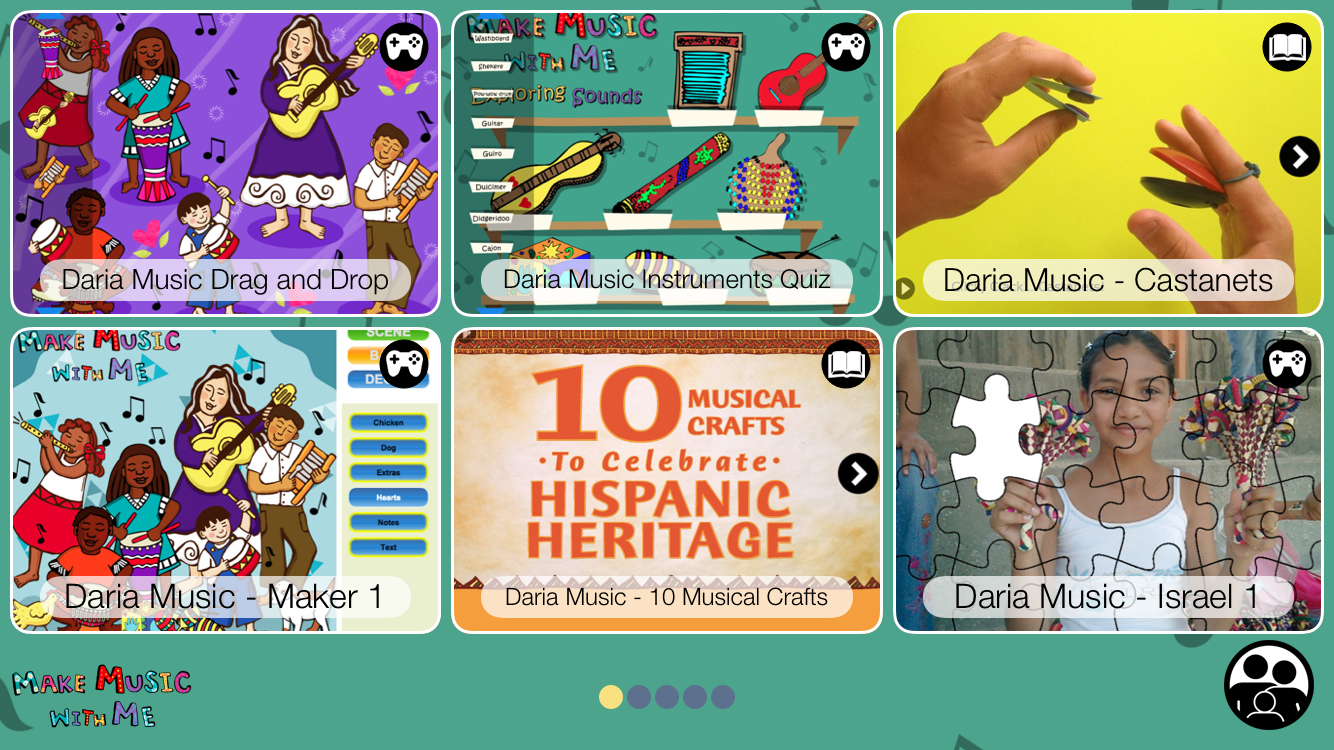
Task: Click gamepad icon on Instruments Quiz tile
Action: tap(846, 47)
